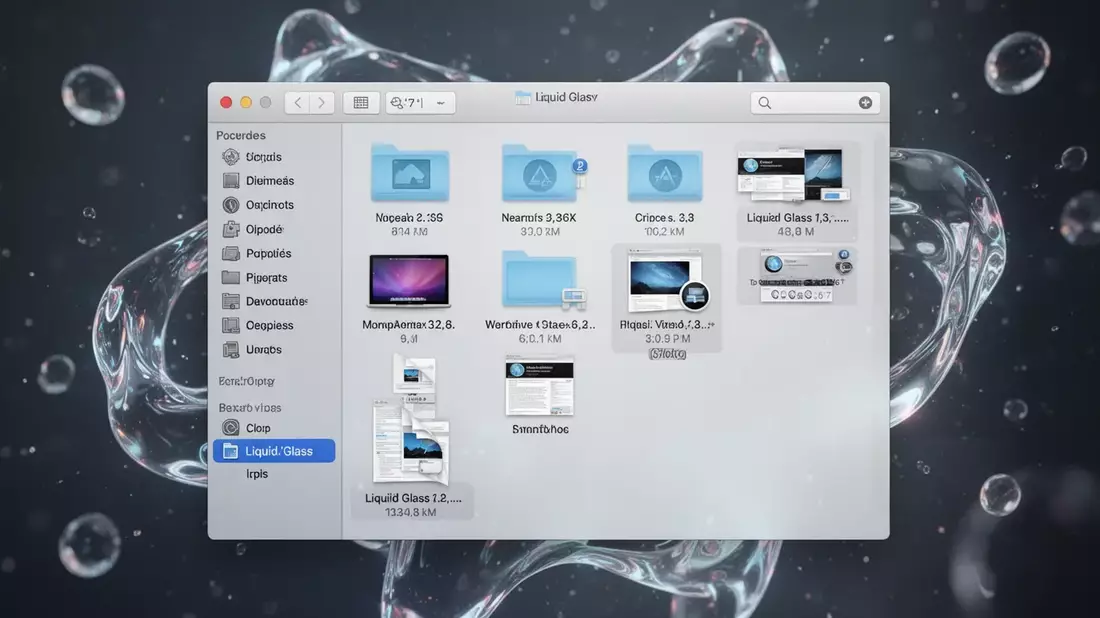Go forward with the right arrow button
Image resolution: width=1100 pixels, height=618 pixels.
(321, 102)
